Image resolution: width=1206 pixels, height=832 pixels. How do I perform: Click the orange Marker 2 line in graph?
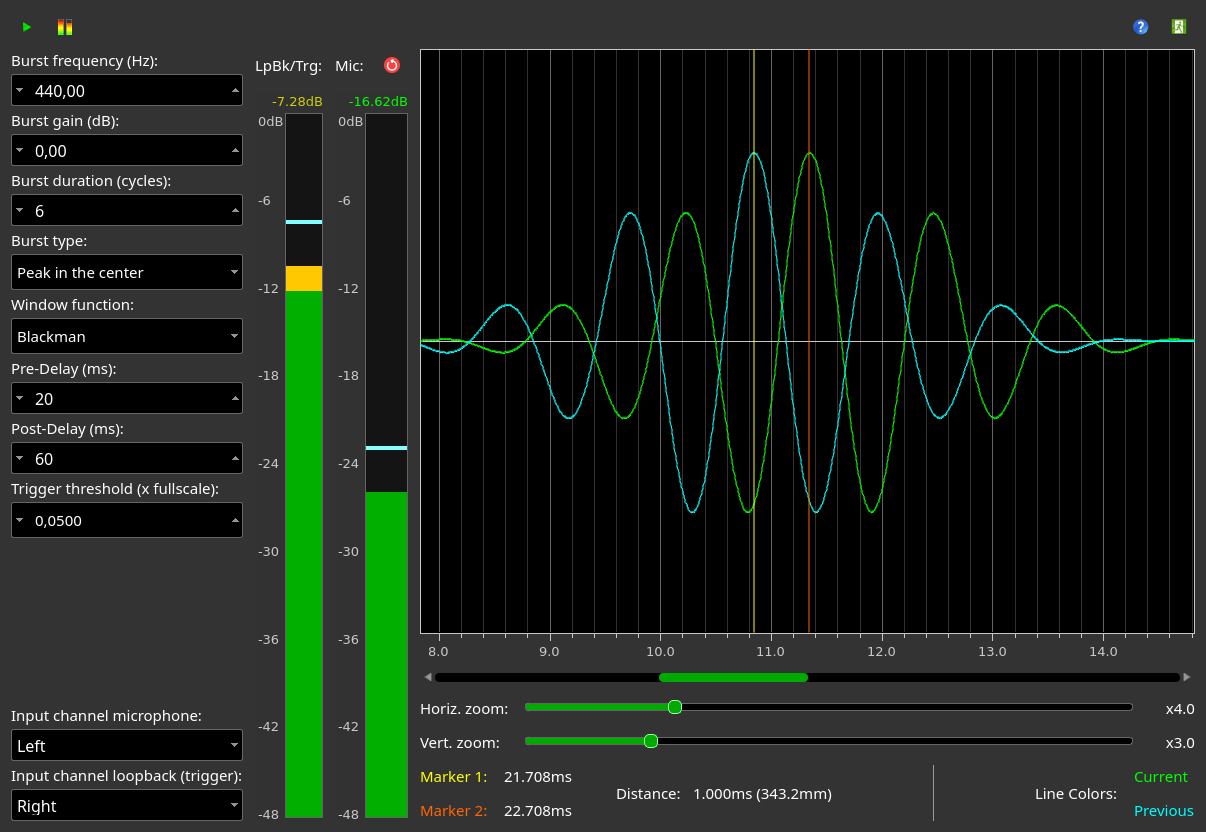click(x=809, y=341)
